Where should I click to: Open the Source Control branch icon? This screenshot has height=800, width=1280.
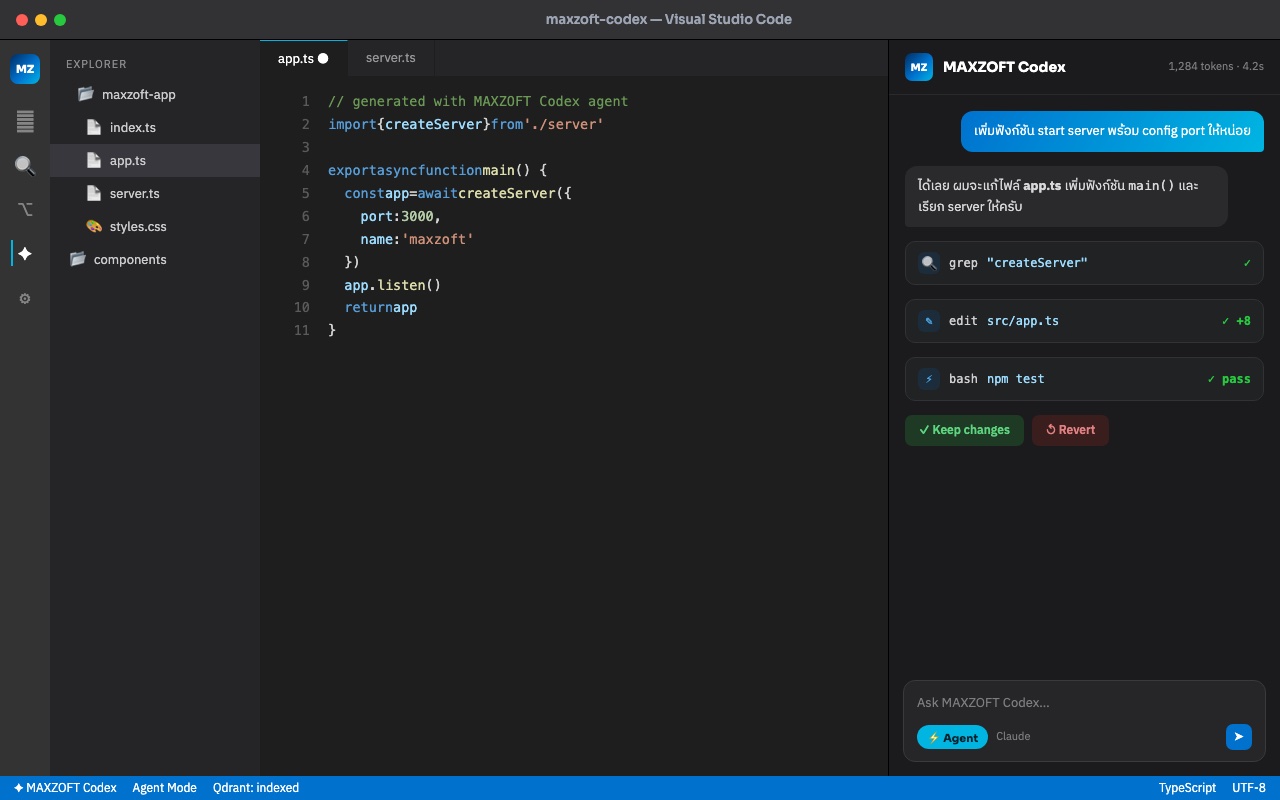pyautogui.click(x=25, y=210)
